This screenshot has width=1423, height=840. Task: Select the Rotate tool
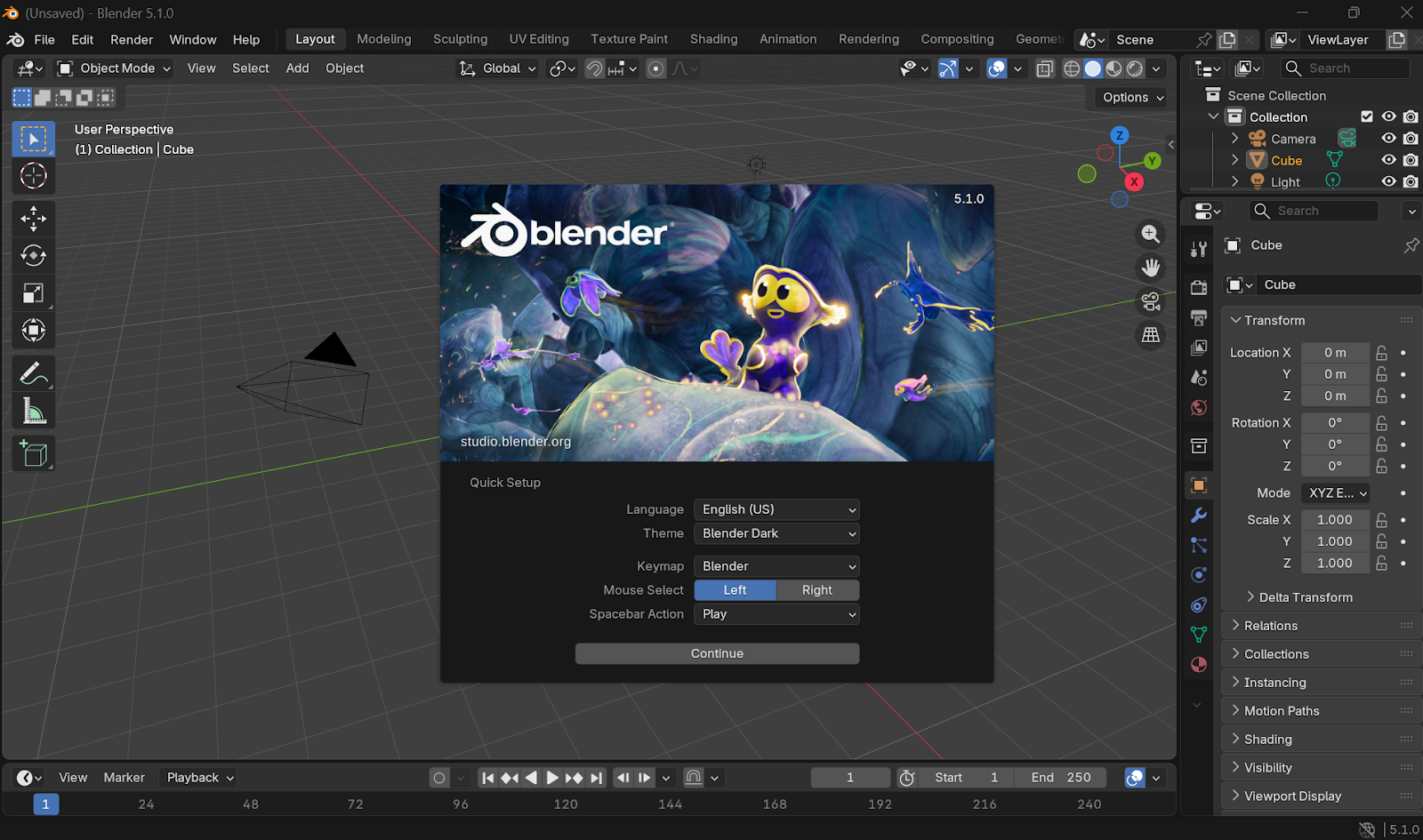pos(34,256)
